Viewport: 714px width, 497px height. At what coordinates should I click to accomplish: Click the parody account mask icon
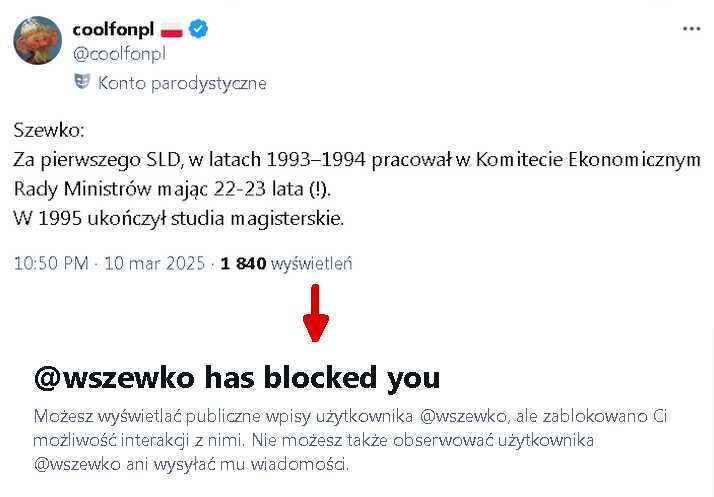pyautogui.click(x=82, y=82)
